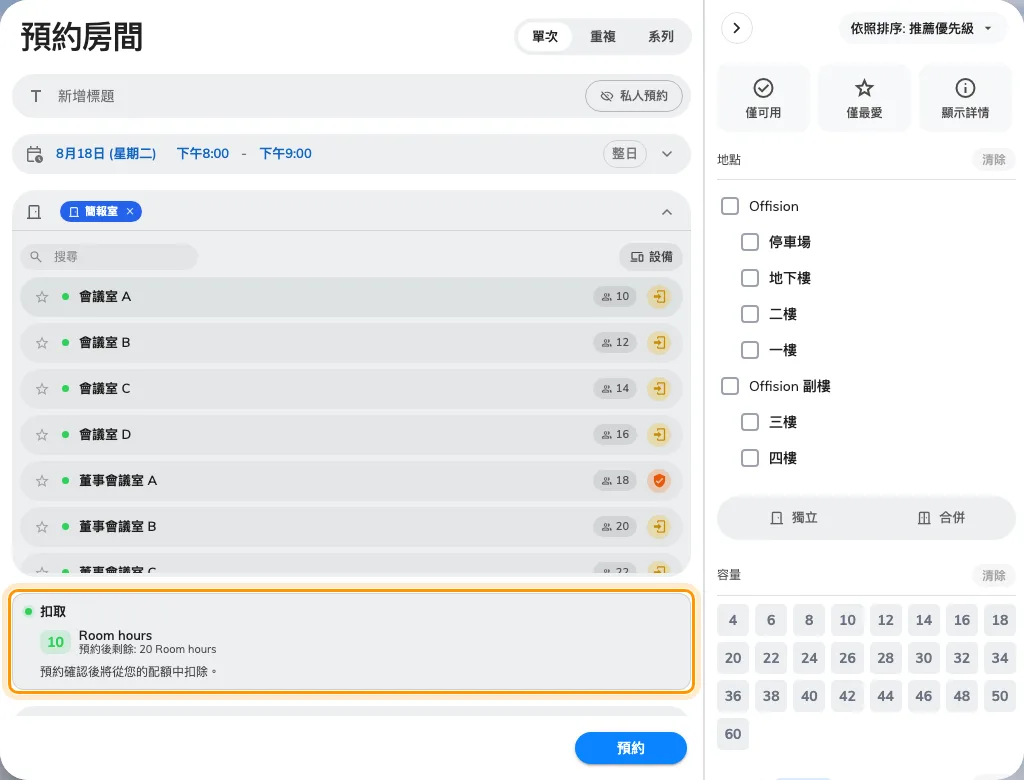Check the 停車場 checkbox
Screen dimensions: 1024x780
click(x=750, y=242)
